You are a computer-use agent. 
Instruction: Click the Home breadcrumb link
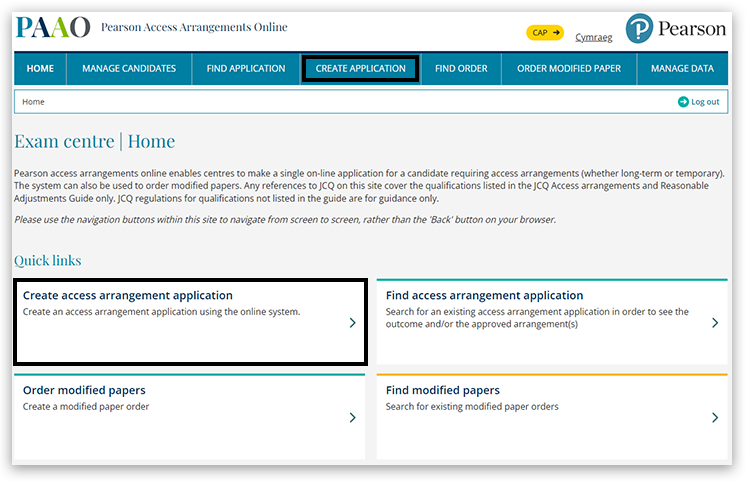click(x=33, y=102)
